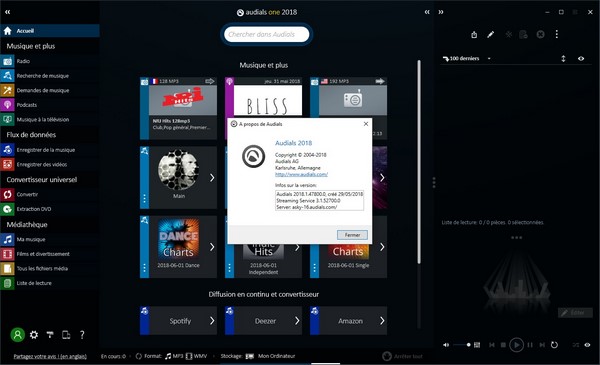Click the MP3 audio format setting
Viewport: 600px width, 365px height.
(174, 356)
